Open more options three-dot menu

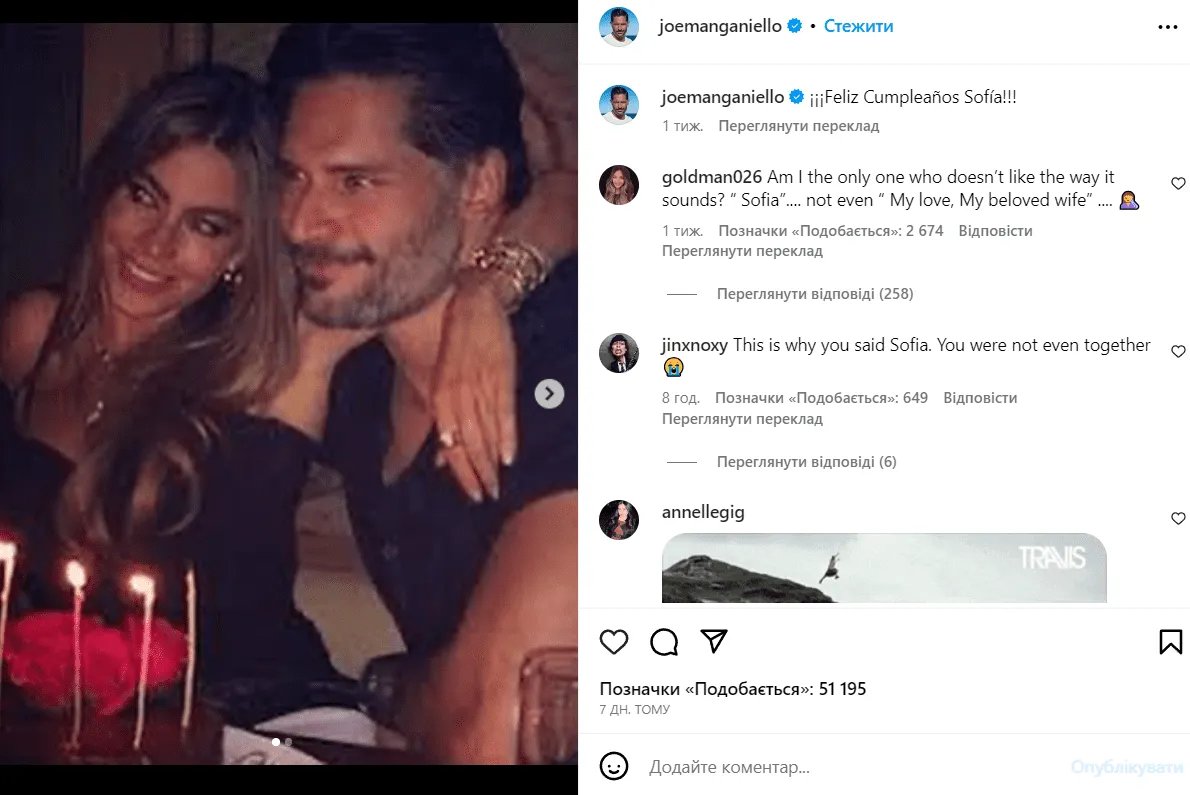click(x=1167, y=27)
